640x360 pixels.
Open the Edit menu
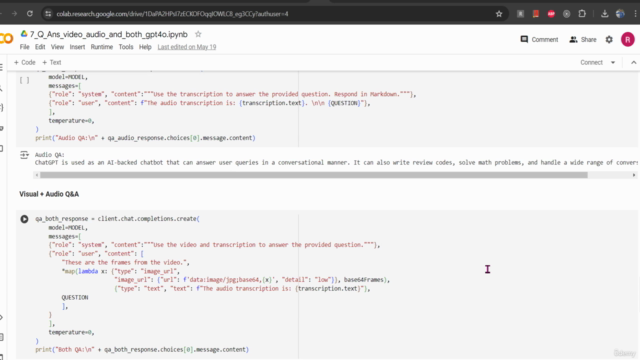pyautogui.click(x=40, y=47)
